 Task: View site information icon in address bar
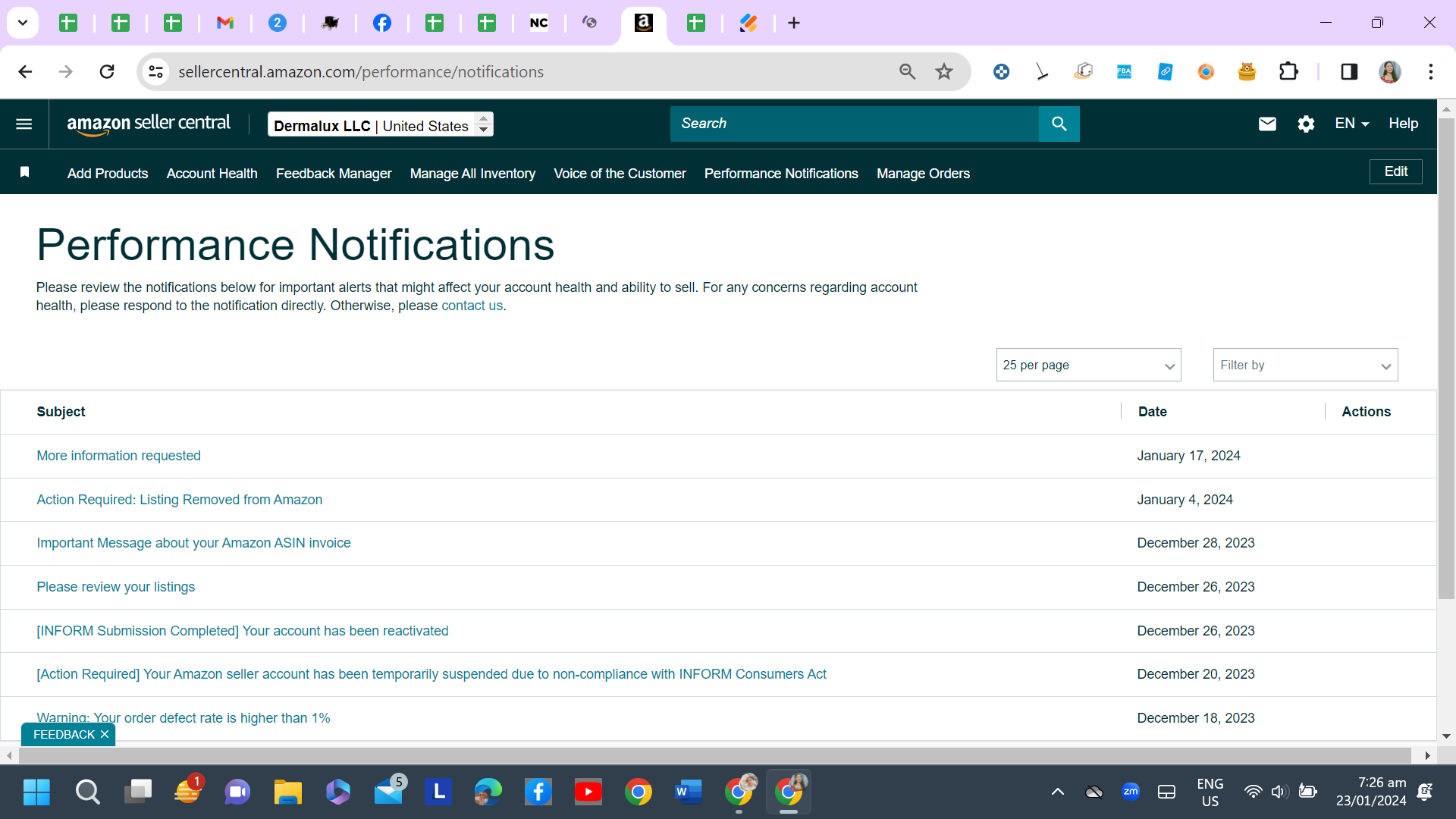[x=155, y=71]
